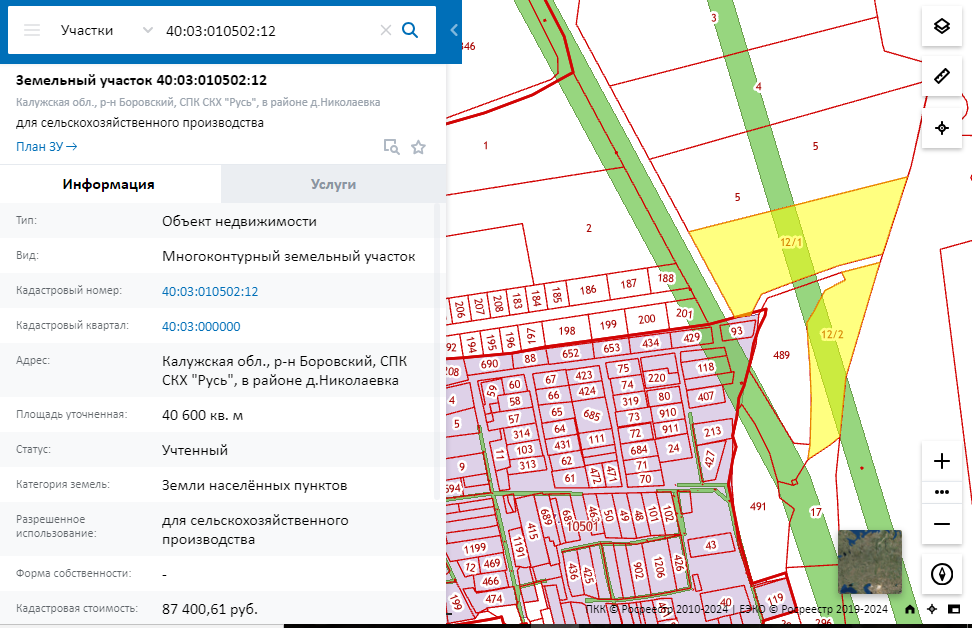Viewport: 972px width, 628px height.
Task: Select yellow highlighted contour 12/2
Action: click(832, 334)
